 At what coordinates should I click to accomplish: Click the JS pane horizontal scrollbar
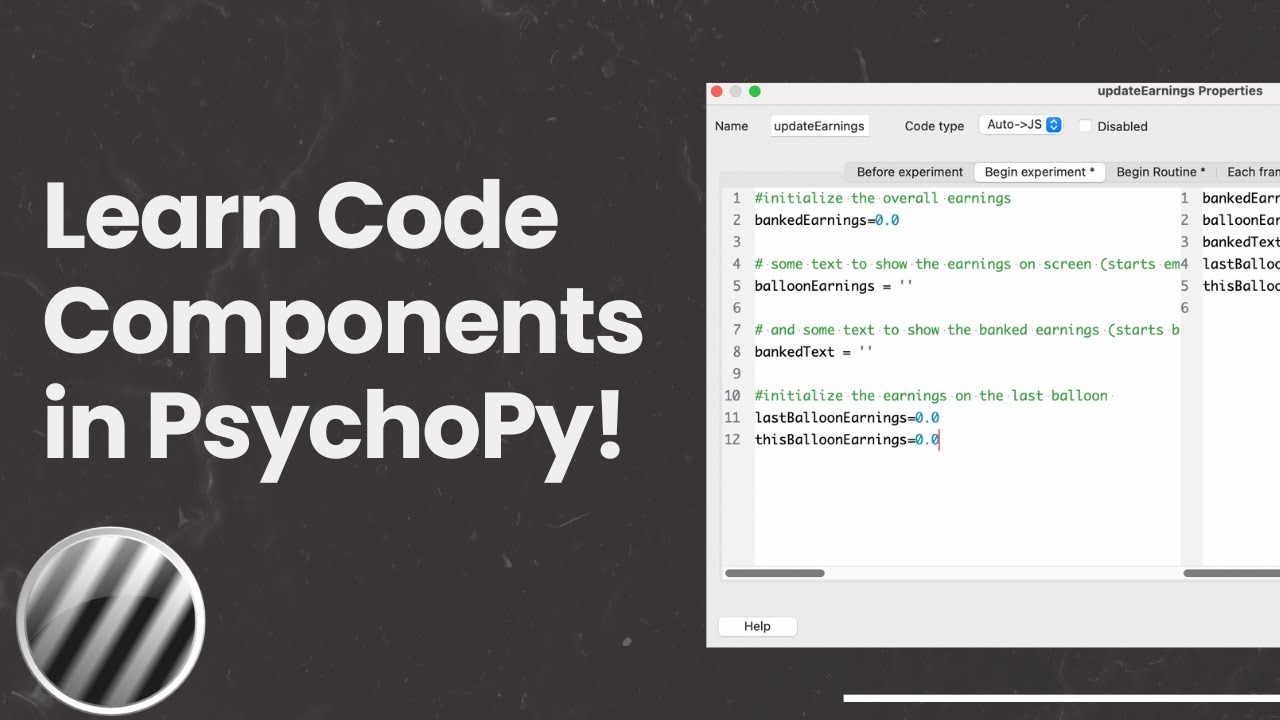[x=1232, y=573]
